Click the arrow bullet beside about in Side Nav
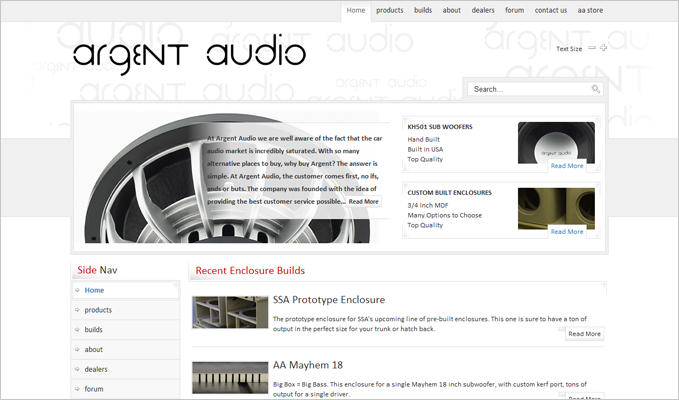This screenshot has width=679, height=400. tap(77, 349)
